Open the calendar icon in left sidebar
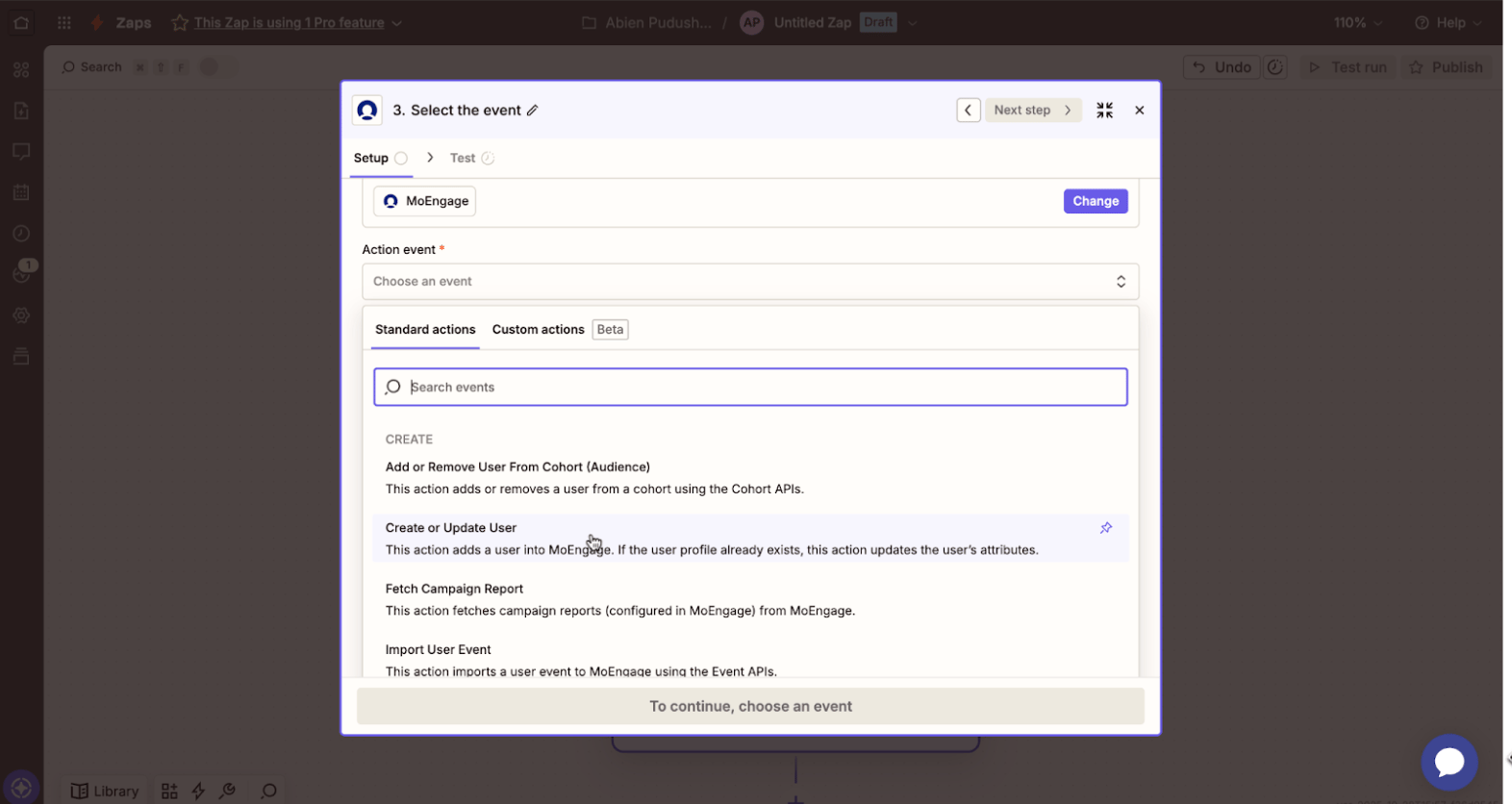This screenshot has width=1512, height=804. tap(21, 192)
